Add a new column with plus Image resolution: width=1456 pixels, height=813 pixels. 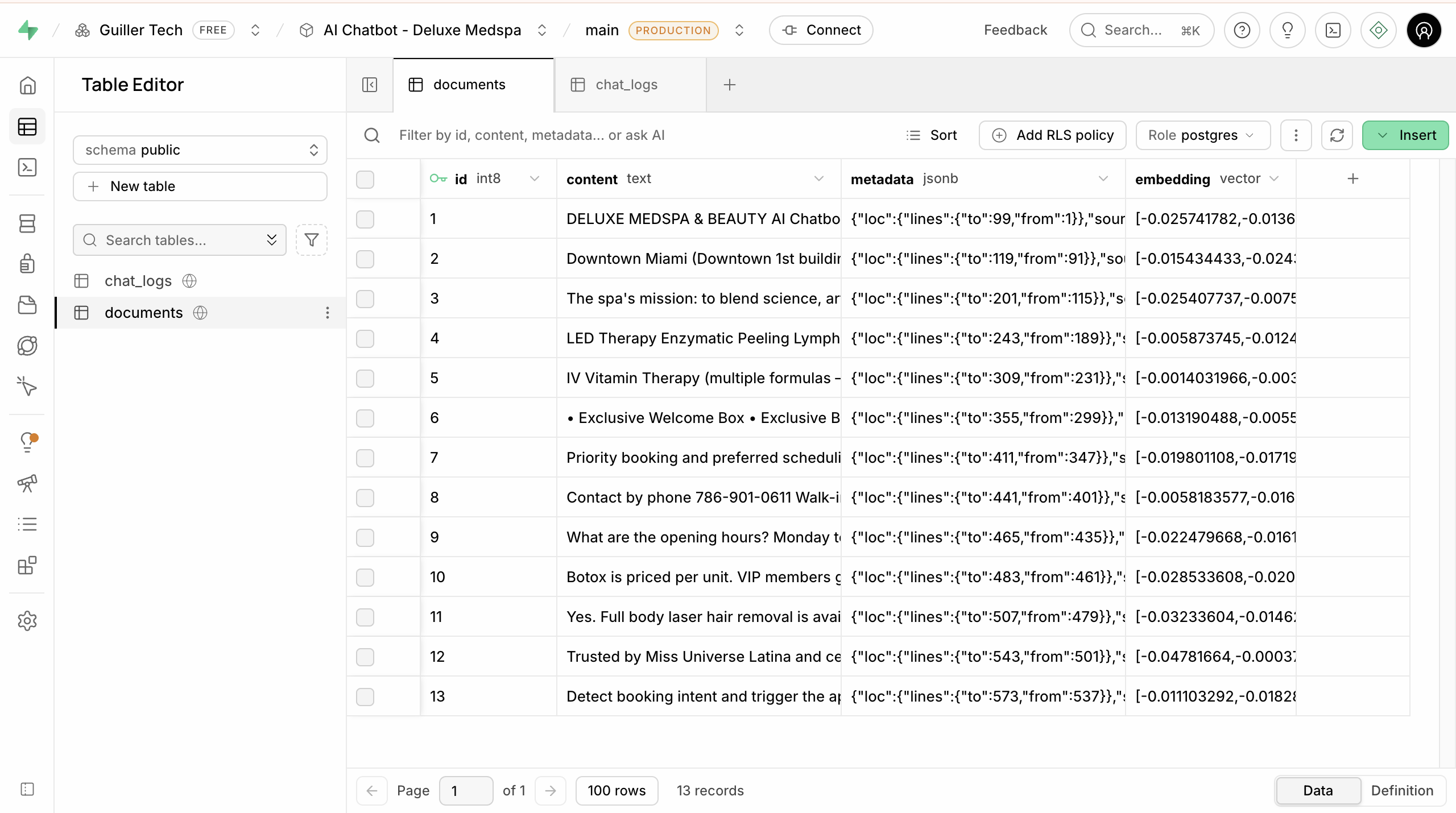point(1353,179)
